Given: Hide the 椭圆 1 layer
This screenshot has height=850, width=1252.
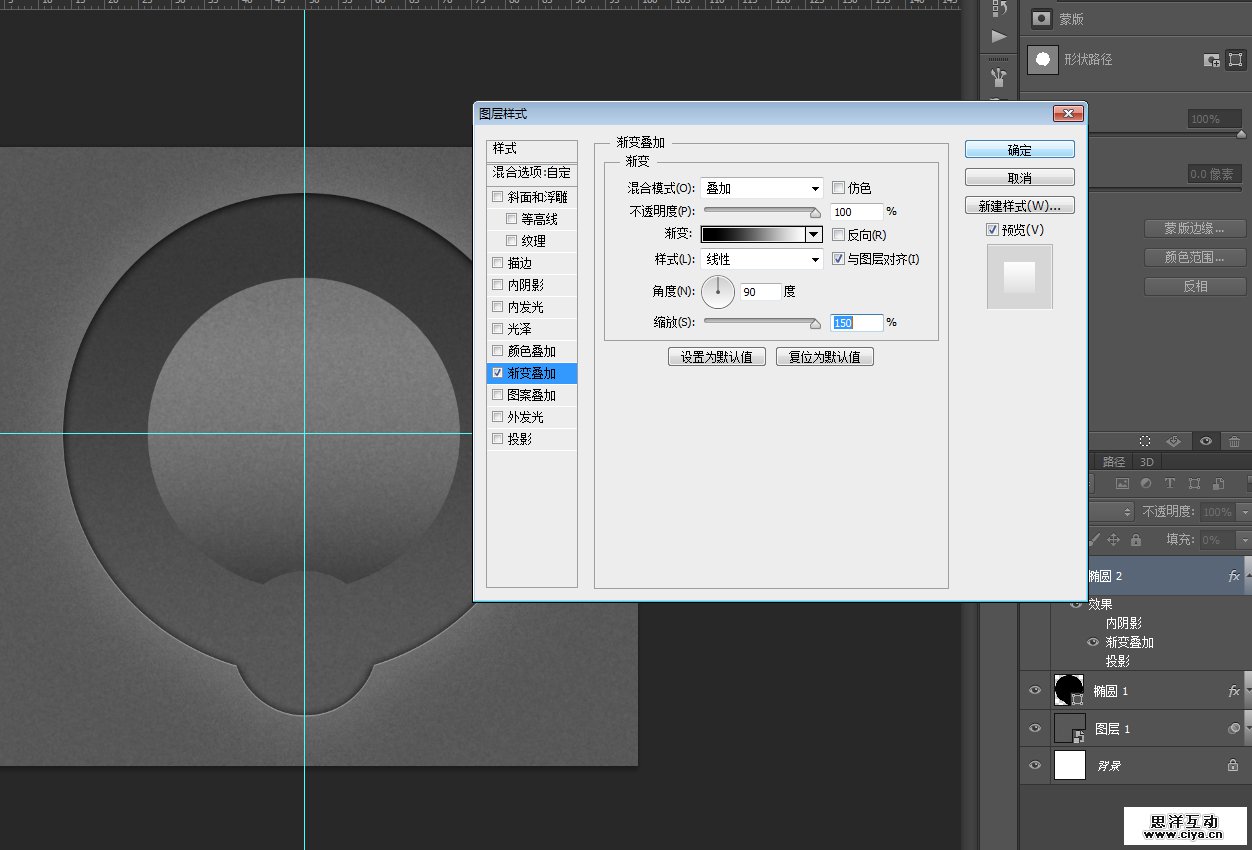Looking at the screenshot, I should pyautogui.click(x=1035, y=691).
